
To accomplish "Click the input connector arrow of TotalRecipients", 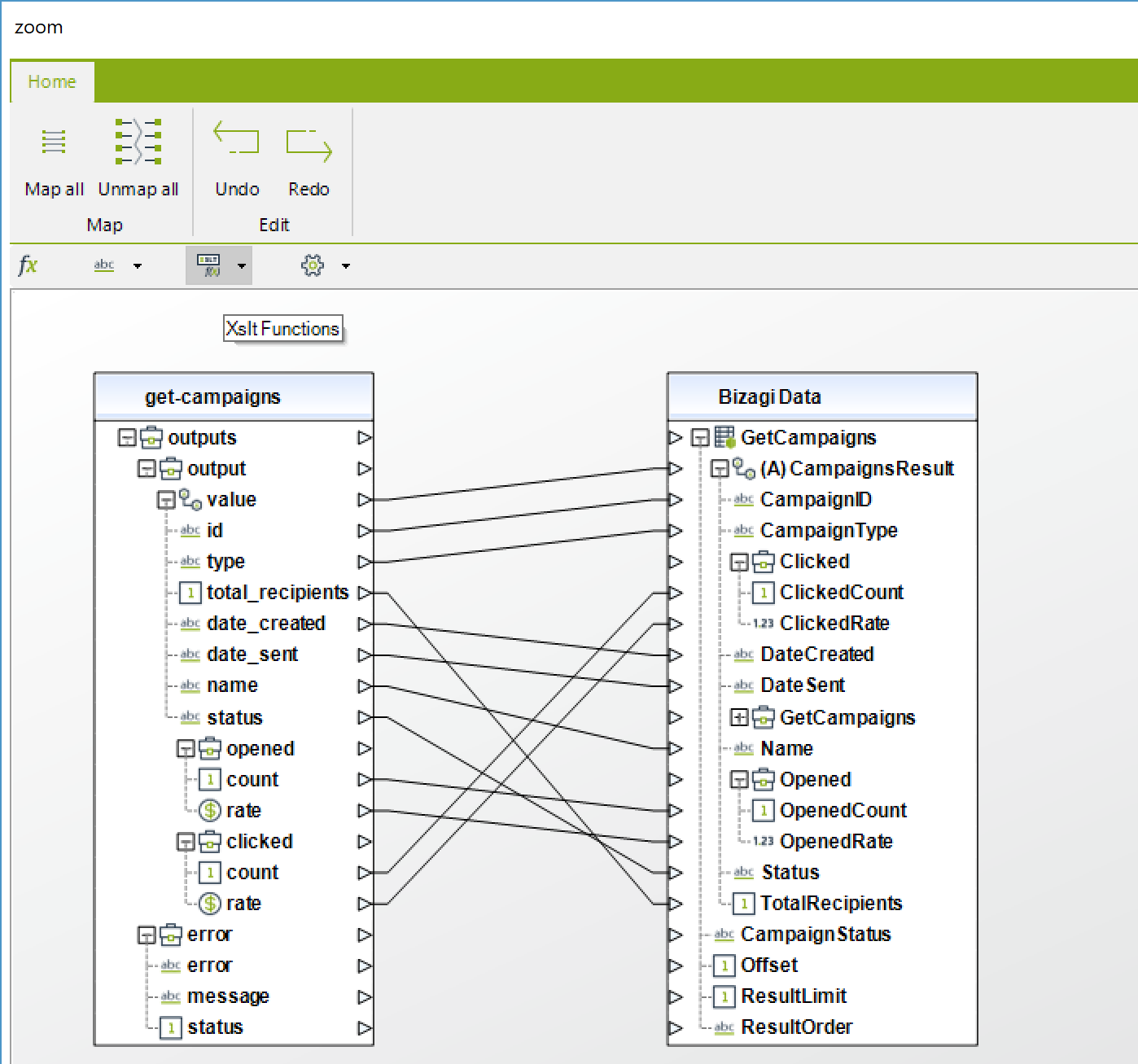I will tap(675, 904).
